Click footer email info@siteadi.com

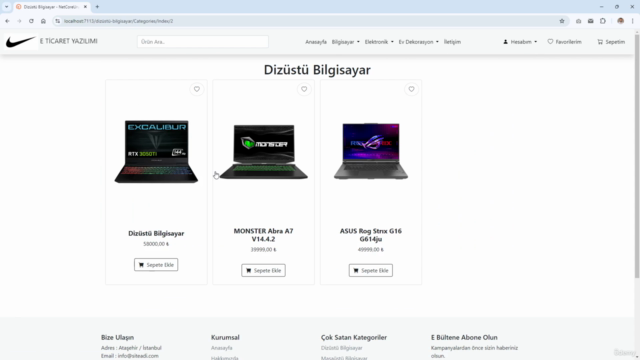[x=138, y=356]
